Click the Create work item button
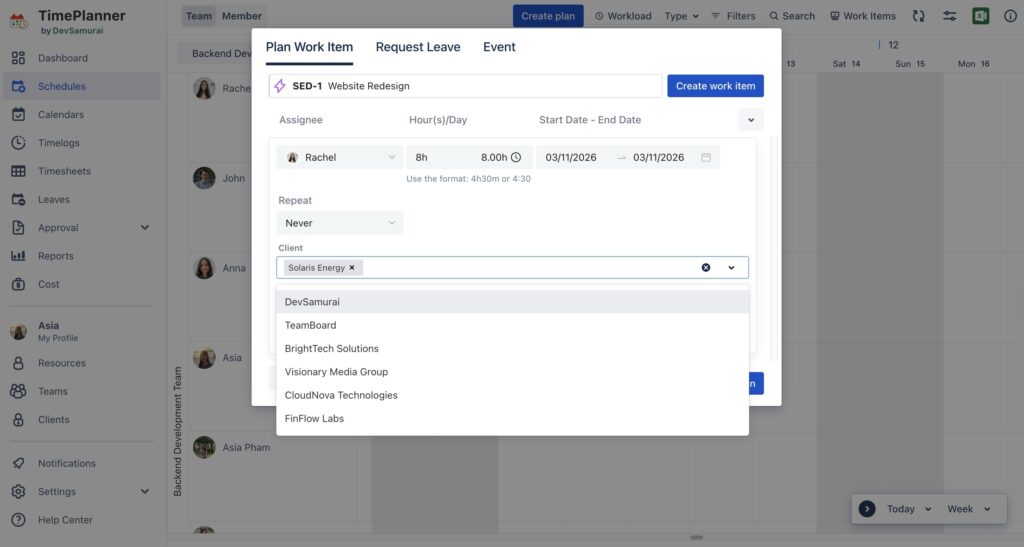This screenshot has width=1024, height=547. pyautogui.click(x=715, y=86)
